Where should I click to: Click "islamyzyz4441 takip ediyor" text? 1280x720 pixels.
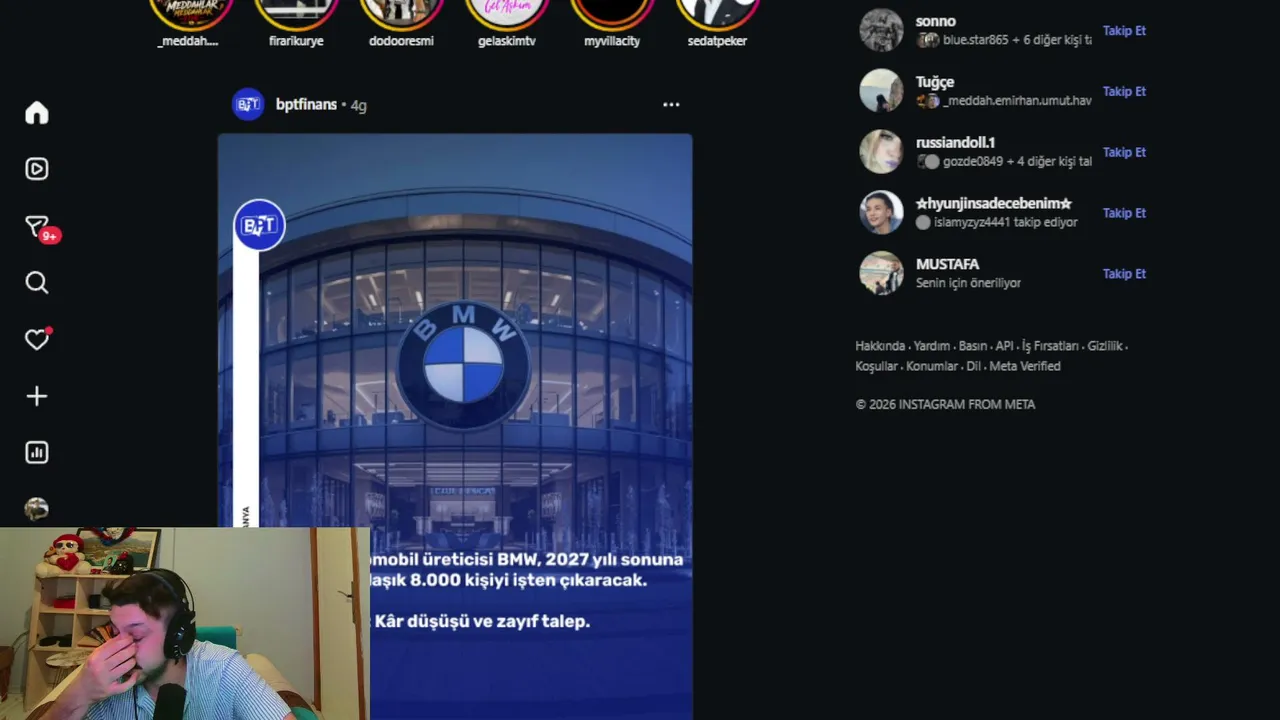pos(1006,222)
